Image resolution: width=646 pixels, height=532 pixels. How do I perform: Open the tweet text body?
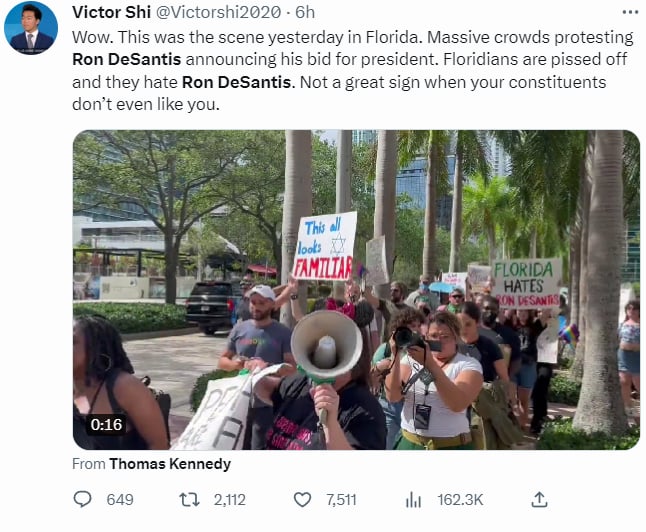(x=353, y=70)
